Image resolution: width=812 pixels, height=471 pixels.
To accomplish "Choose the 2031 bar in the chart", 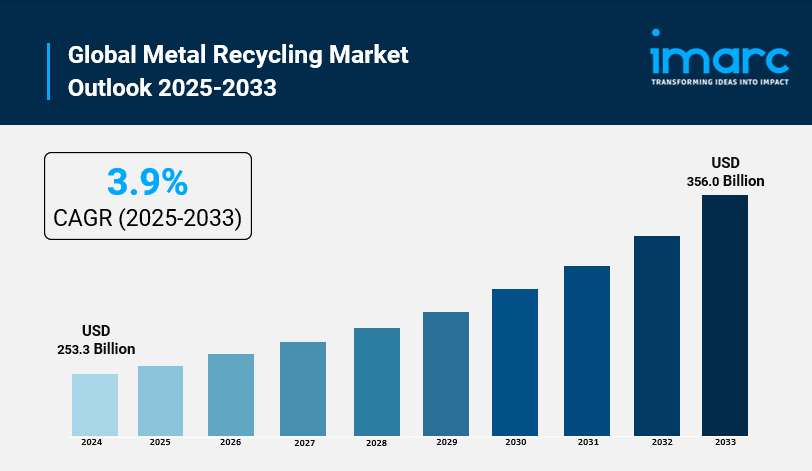I will pyautogui.click(x=587, y=350).
